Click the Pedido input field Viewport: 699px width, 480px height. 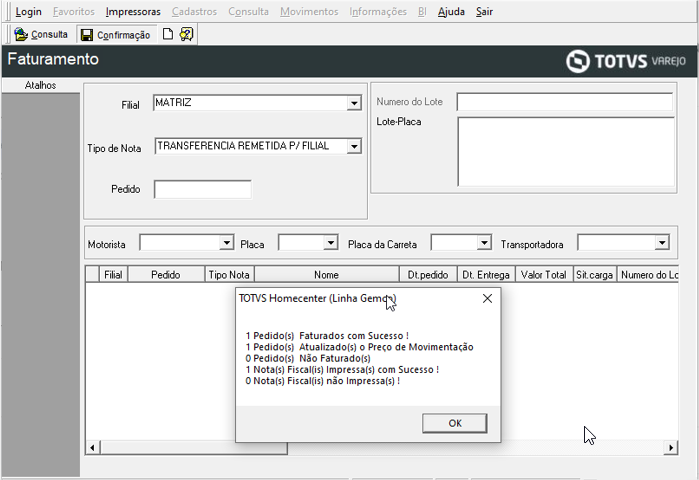(x=202, y=189)
